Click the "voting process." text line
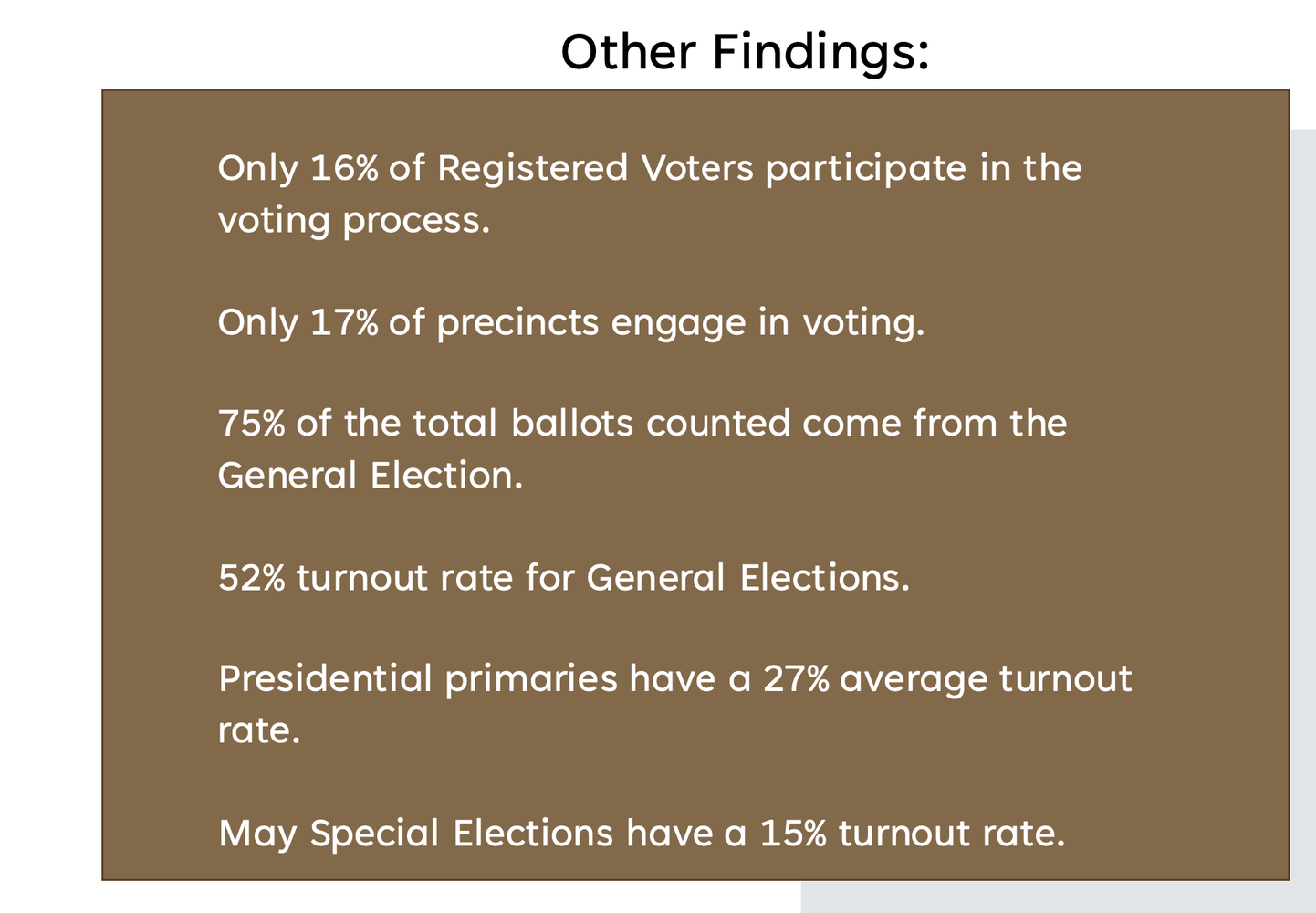Image resolution: width=1316 pixels, height=913 pixels. click(x=354, y=221)
